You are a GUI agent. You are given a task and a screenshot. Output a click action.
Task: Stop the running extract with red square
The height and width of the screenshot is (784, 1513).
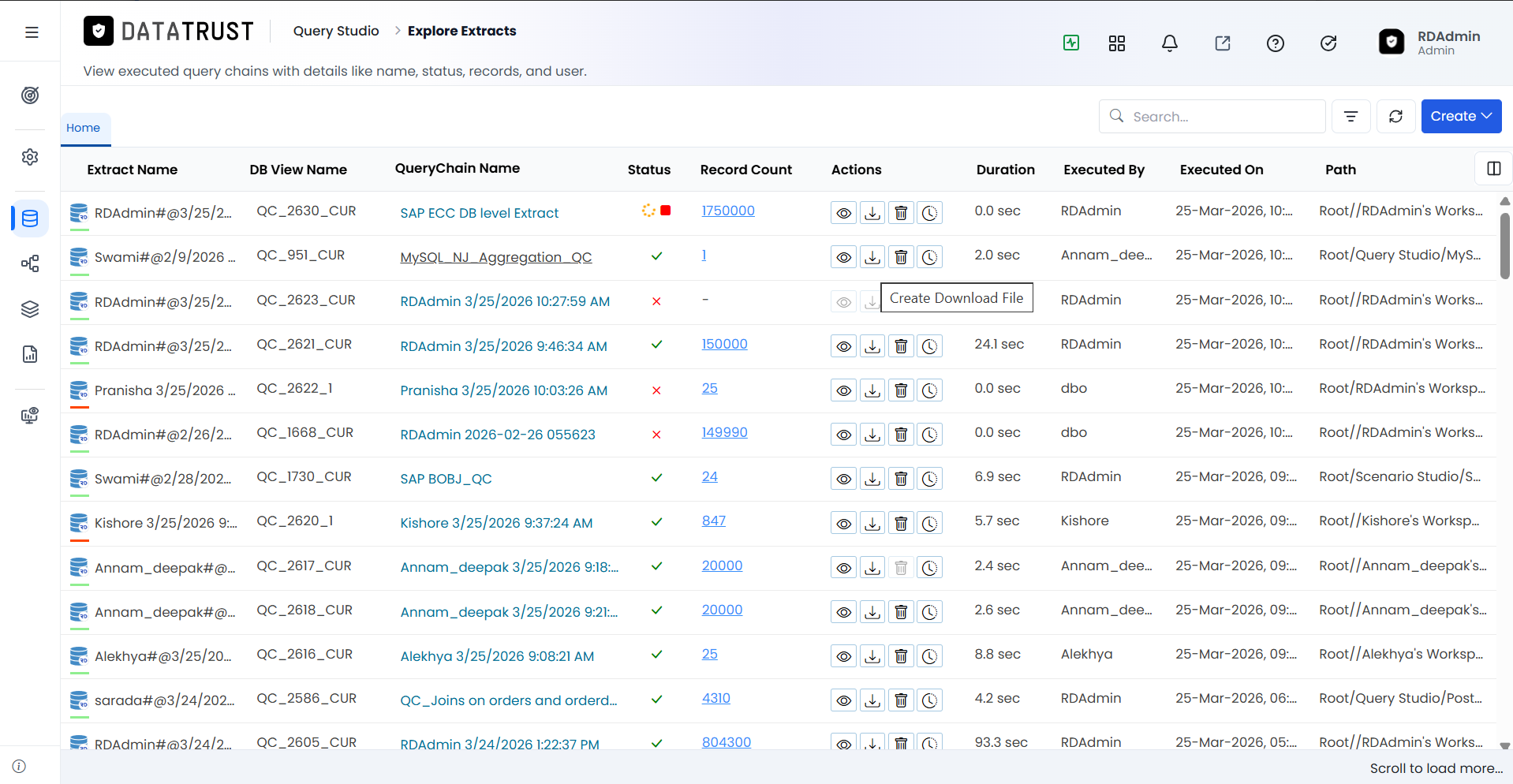click(x=666, y=211)
